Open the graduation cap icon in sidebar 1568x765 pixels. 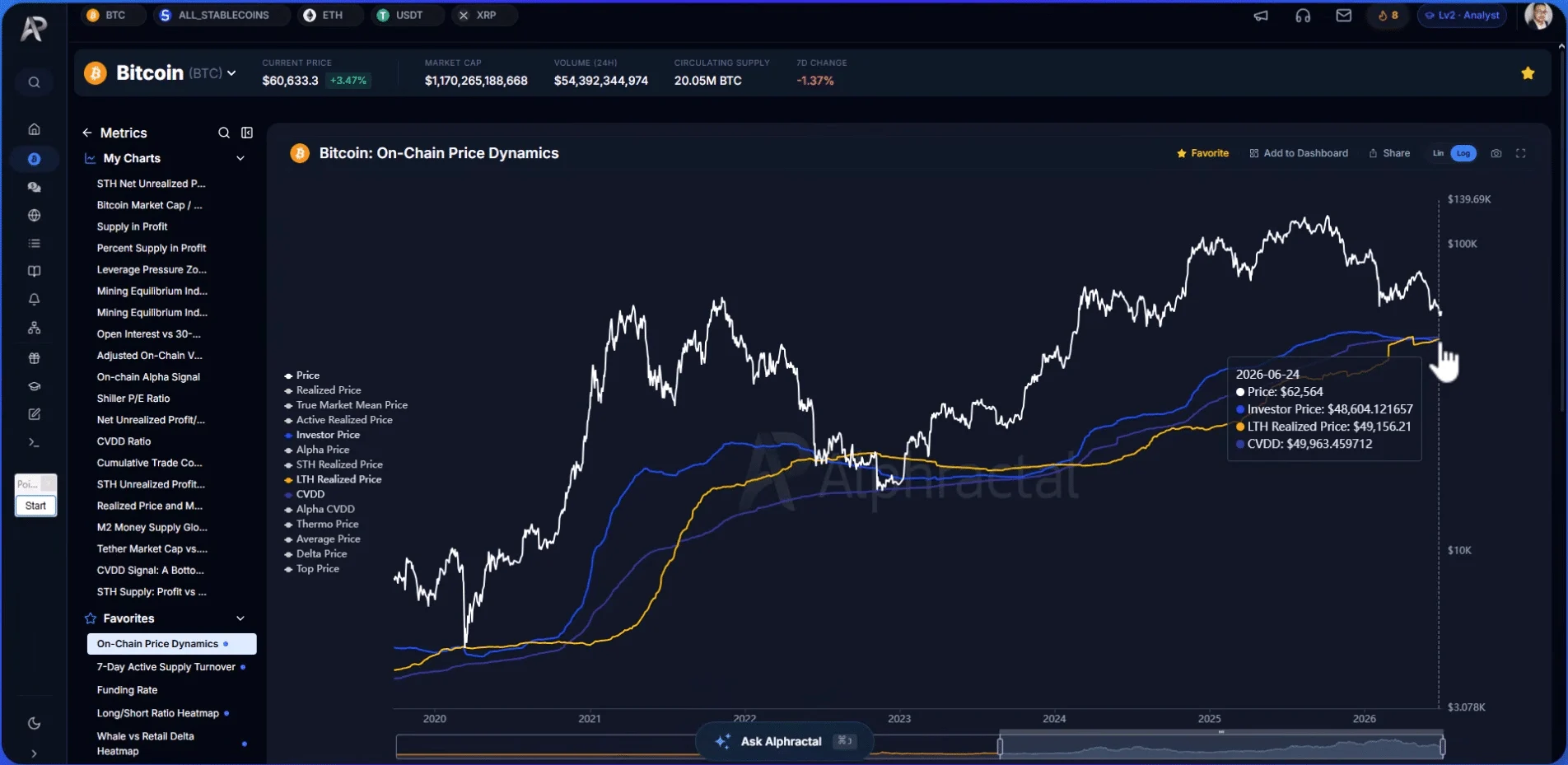point(34,386)
